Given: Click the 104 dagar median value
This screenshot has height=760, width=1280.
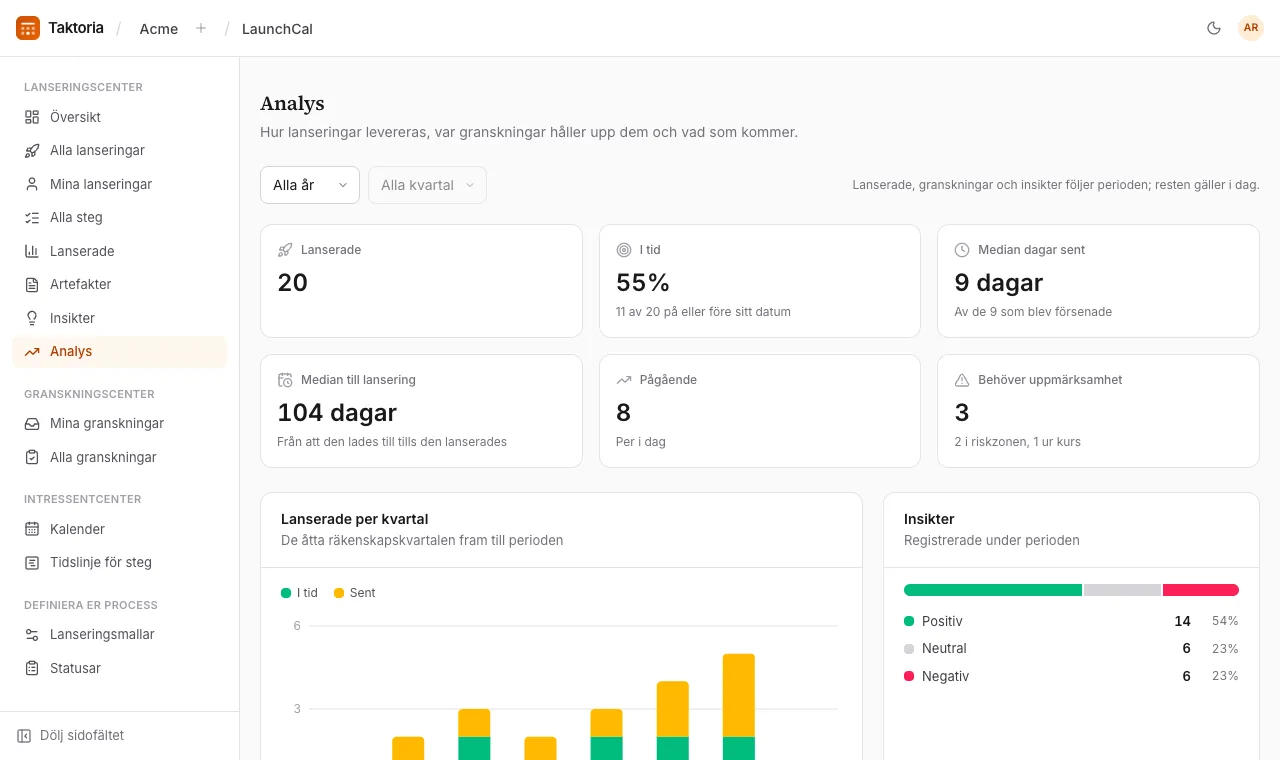Looking at the screenshot, I should (337, 412).
